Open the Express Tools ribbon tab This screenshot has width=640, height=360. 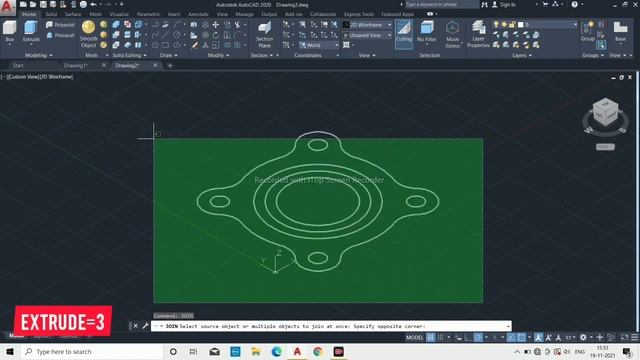click(358, 14)
